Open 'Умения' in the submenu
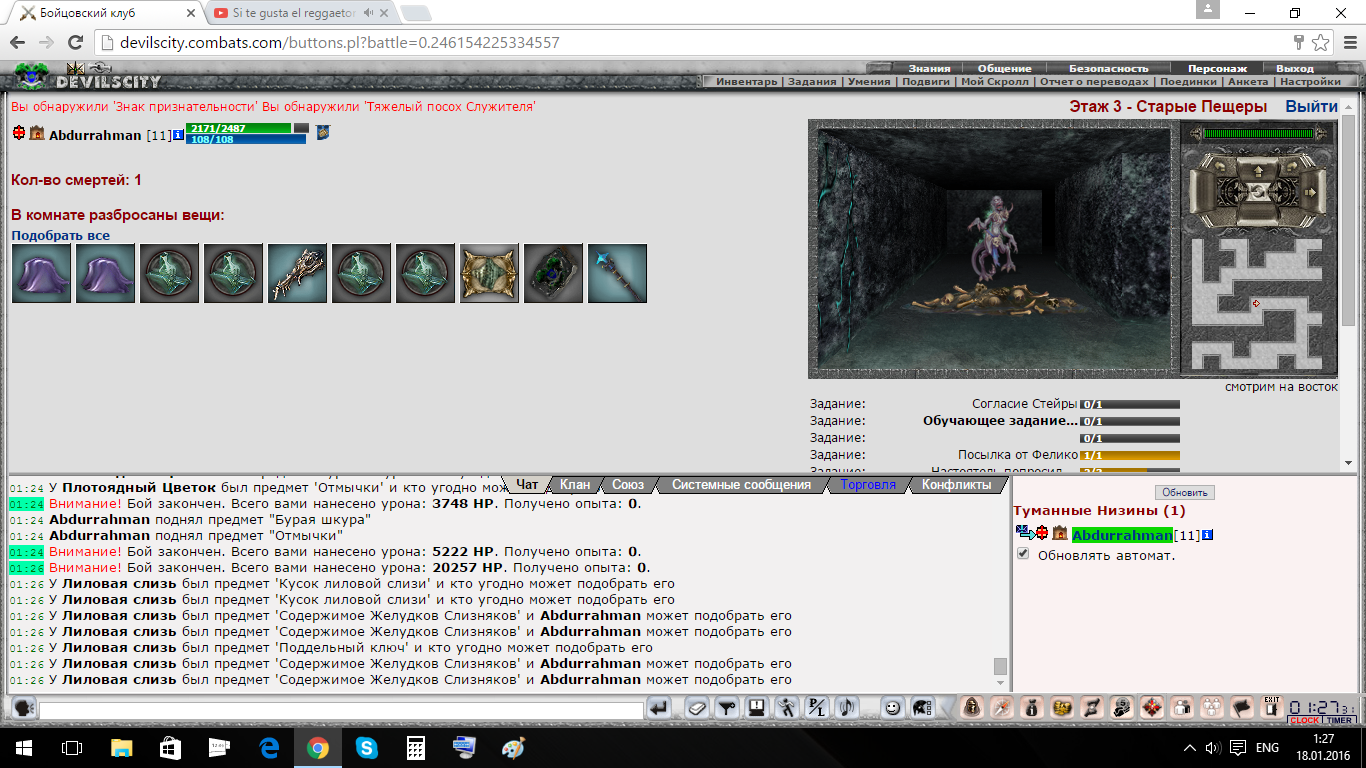The image size is (1366, 768). tap(869, 82)
